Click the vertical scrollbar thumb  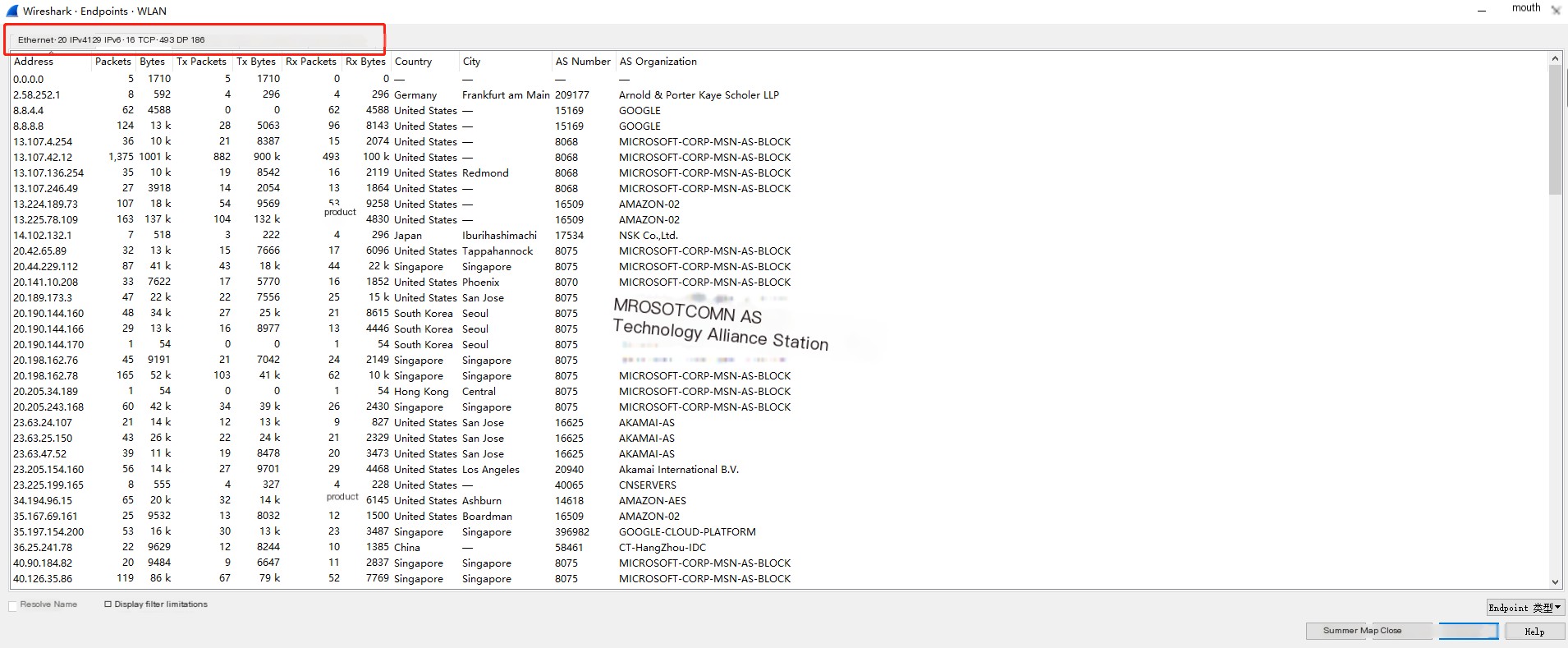coord(1555,130)
